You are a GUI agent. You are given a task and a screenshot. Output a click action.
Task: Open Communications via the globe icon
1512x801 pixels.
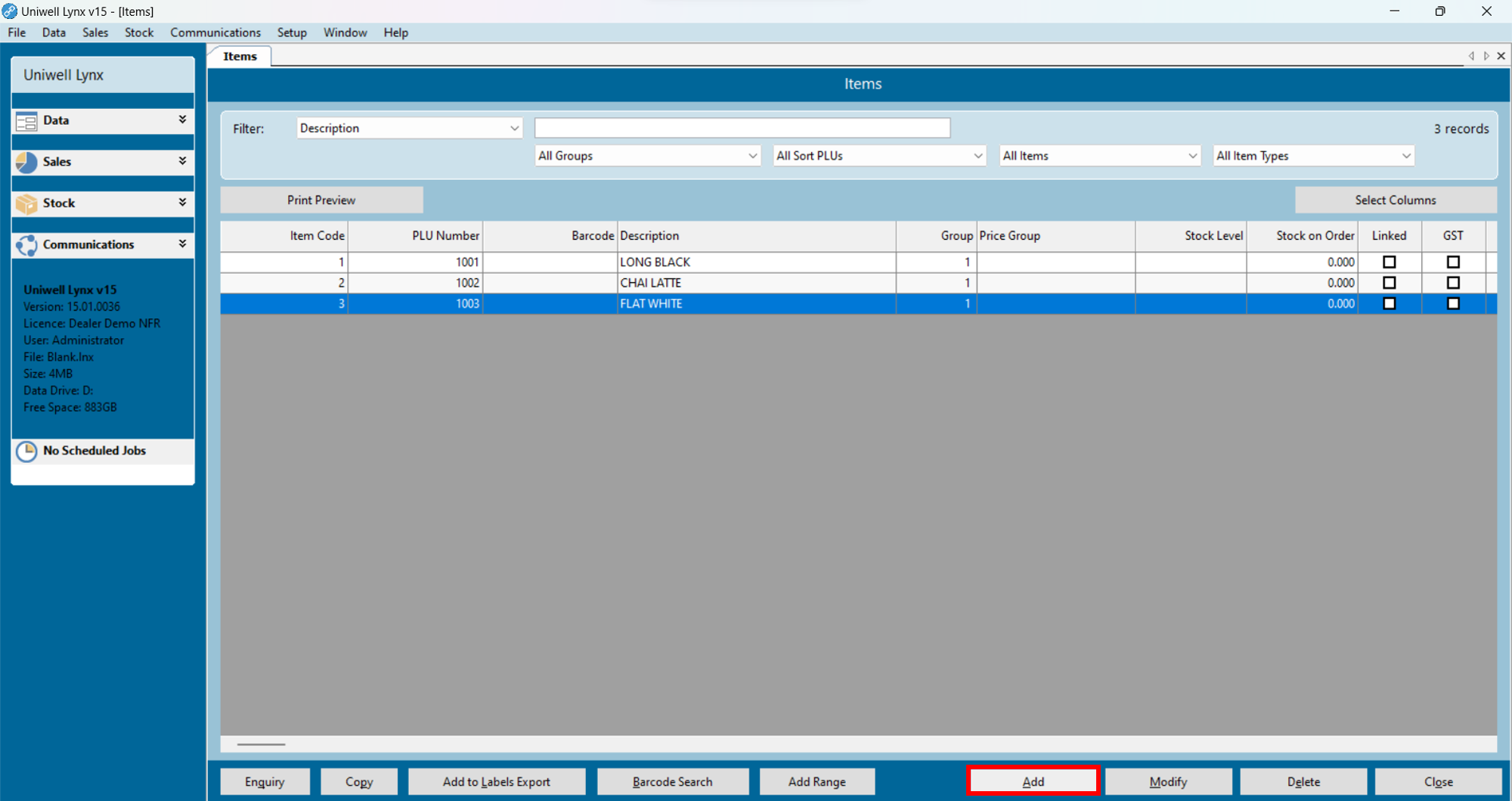26,244
